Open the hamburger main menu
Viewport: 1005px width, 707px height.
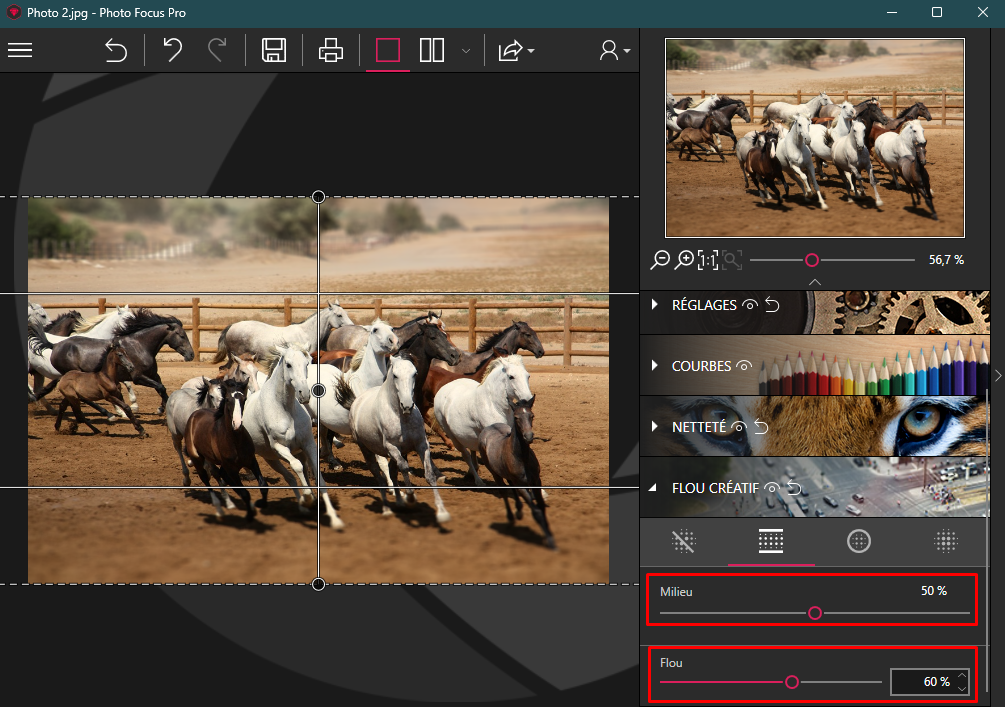pyautogui.click(x=20, y=50)
